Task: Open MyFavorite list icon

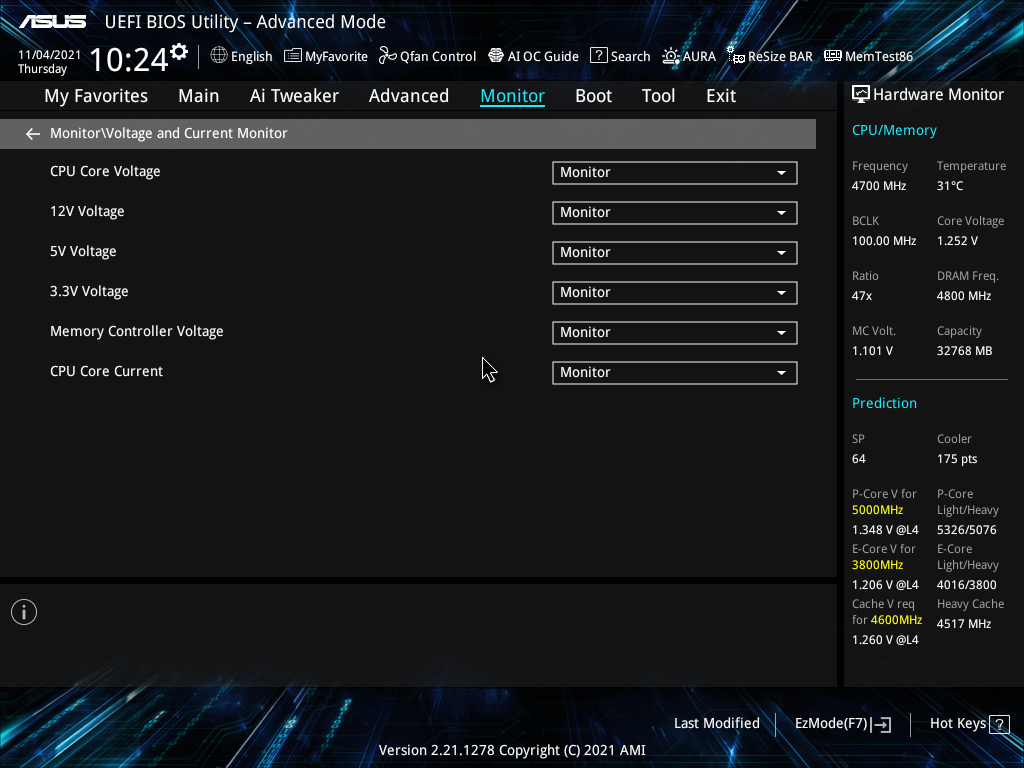Action: click(293, 56)
